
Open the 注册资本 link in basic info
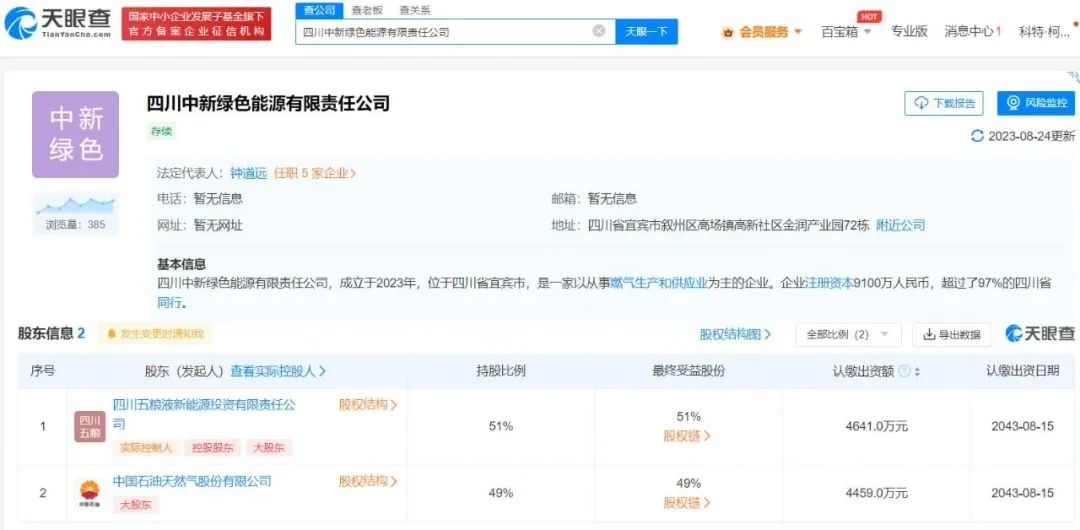pyautogui.click(x=829, y=282)
